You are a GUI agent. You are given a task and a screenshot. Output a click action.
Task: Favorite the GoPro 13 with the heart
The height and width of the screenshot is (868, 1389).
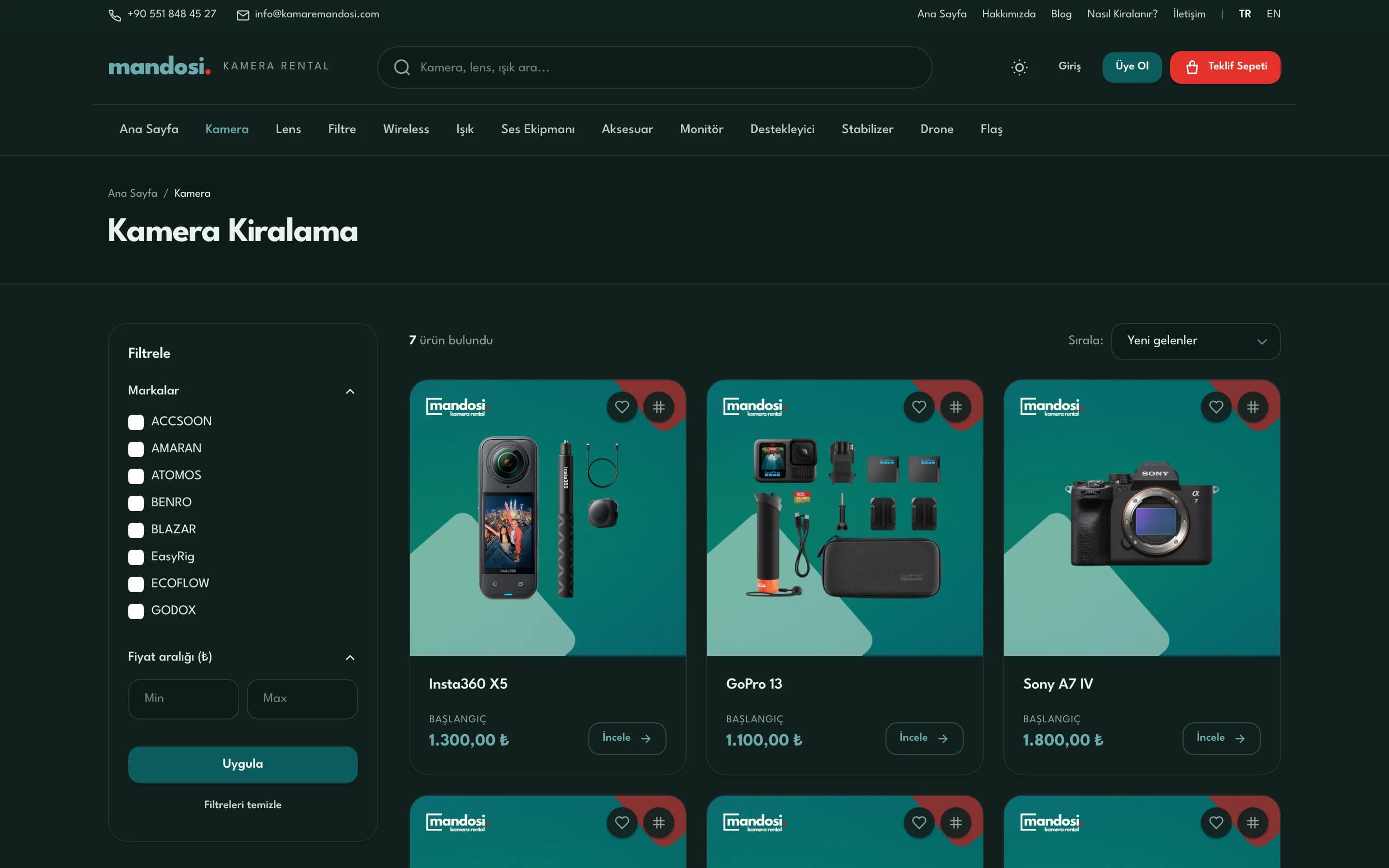pos(919,407)
